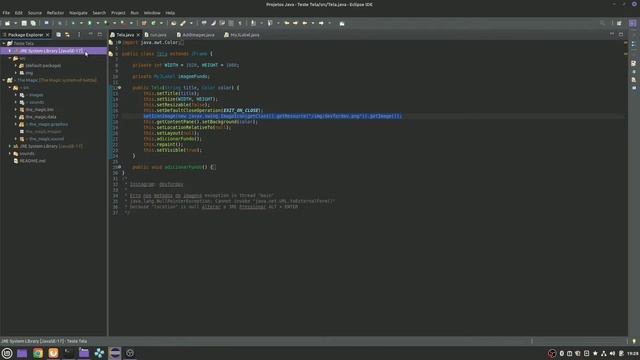Open the New Java Class dropdown arrow
This screenshot has width=640, height=360.
(161, 23)
